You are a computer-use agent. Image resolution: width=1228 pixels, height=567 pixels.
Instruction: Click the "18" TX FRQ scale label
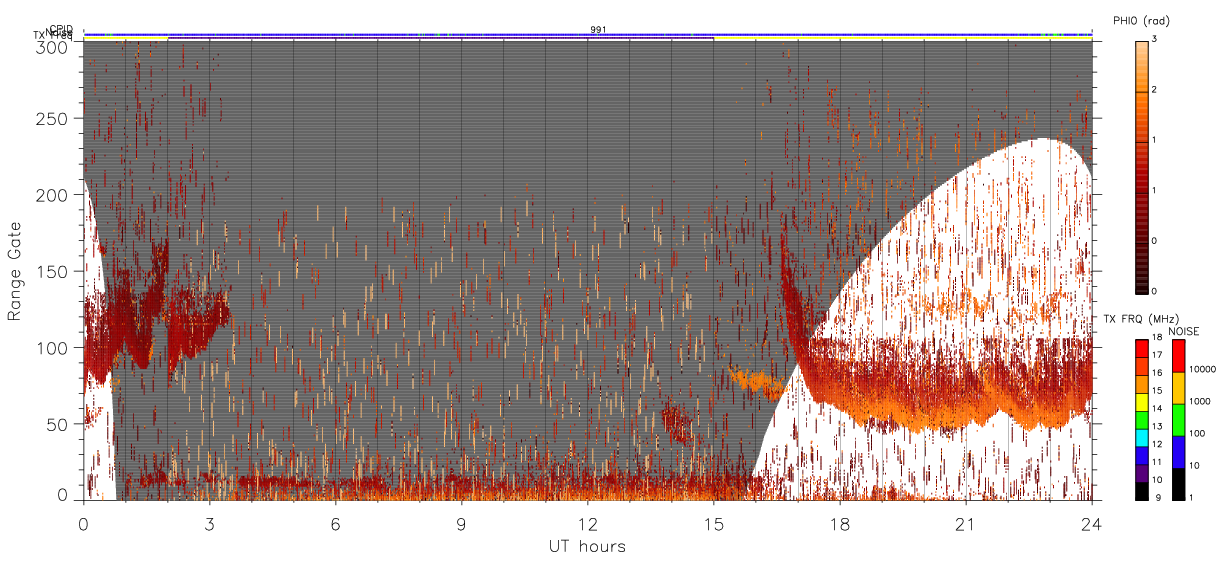(x=1156, y=338)
